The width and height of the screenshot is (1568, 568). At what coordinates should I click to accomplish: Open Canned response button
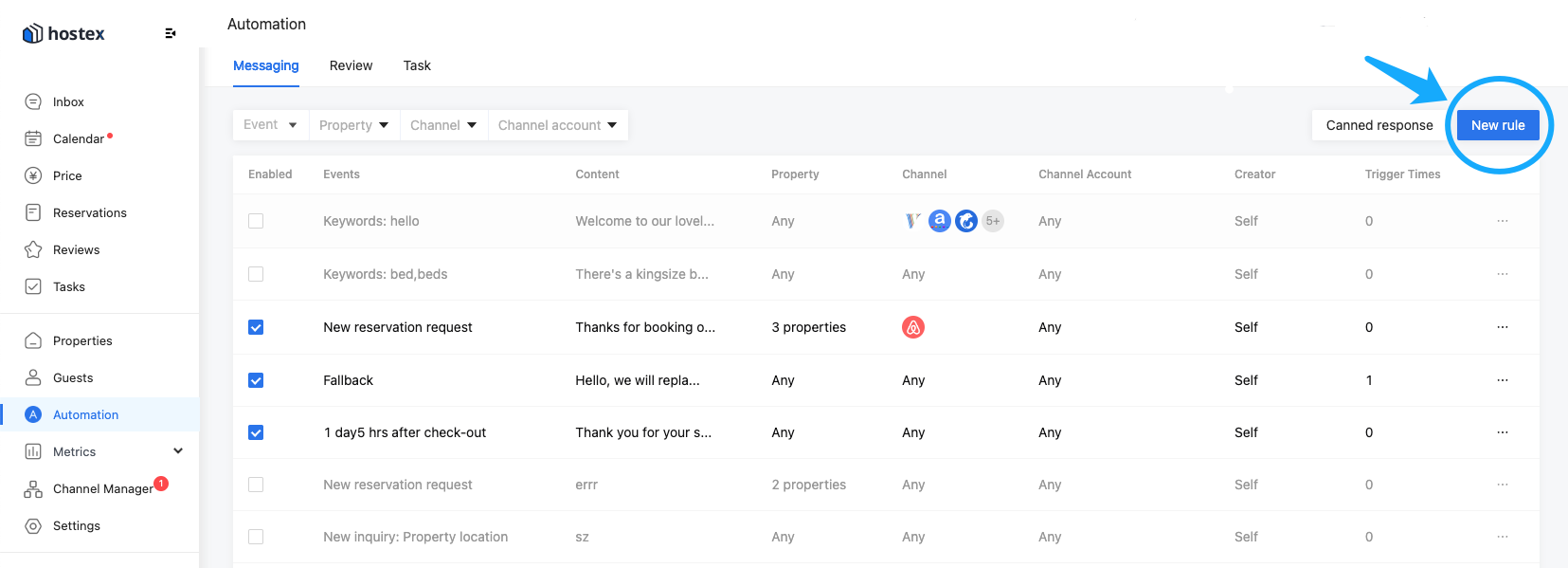(1379, 125)
